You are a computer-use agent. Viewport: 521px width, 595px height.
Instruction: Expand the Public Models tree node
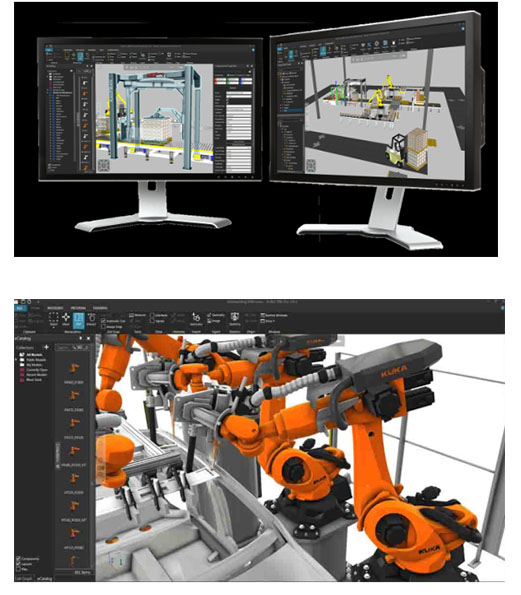click(x=17, y=360)
